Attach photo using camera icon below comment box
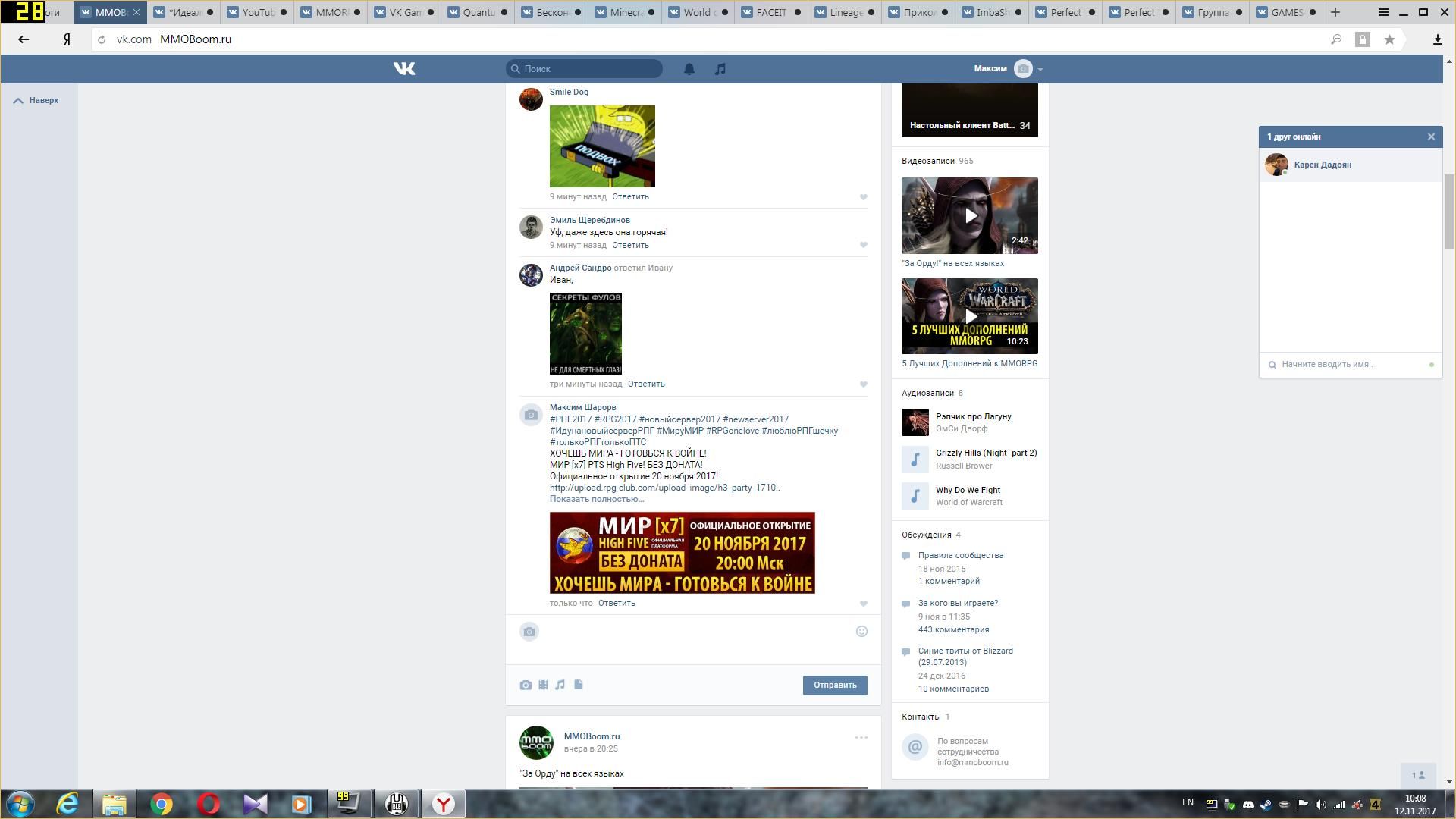1456x819 pixels. pyautogui.click(x=526, y=685)
